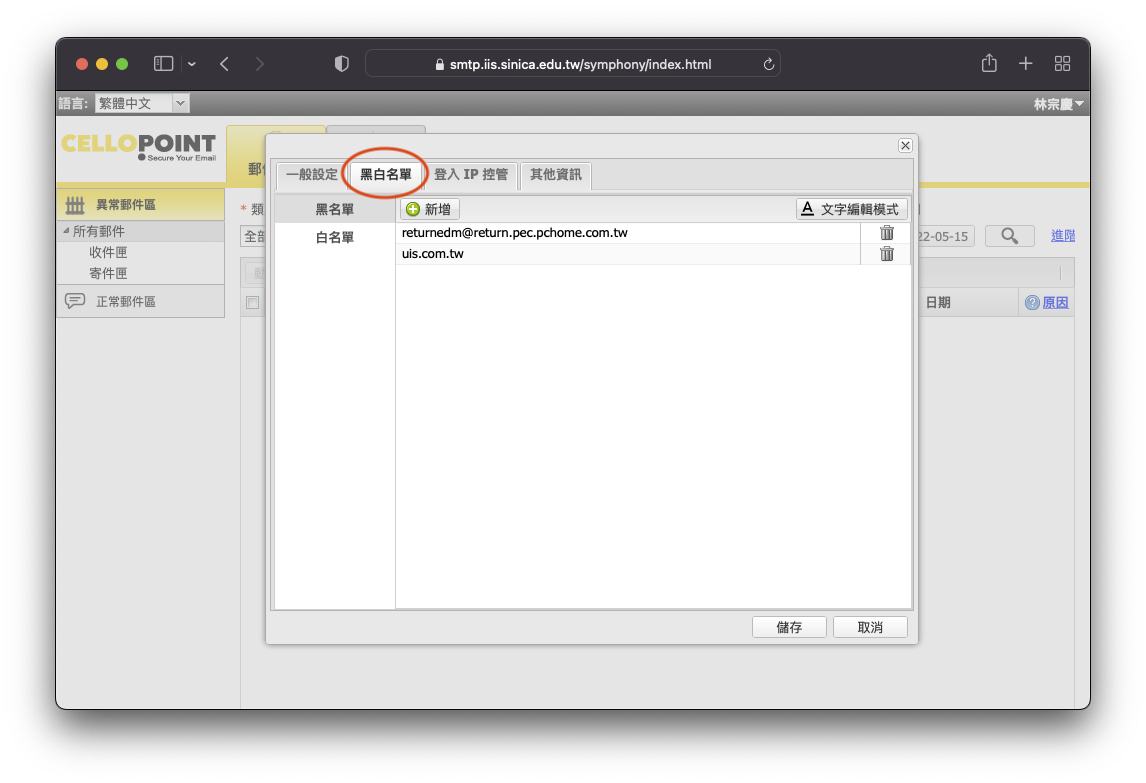Show the Safari tab overview

tap(1063, 64)
